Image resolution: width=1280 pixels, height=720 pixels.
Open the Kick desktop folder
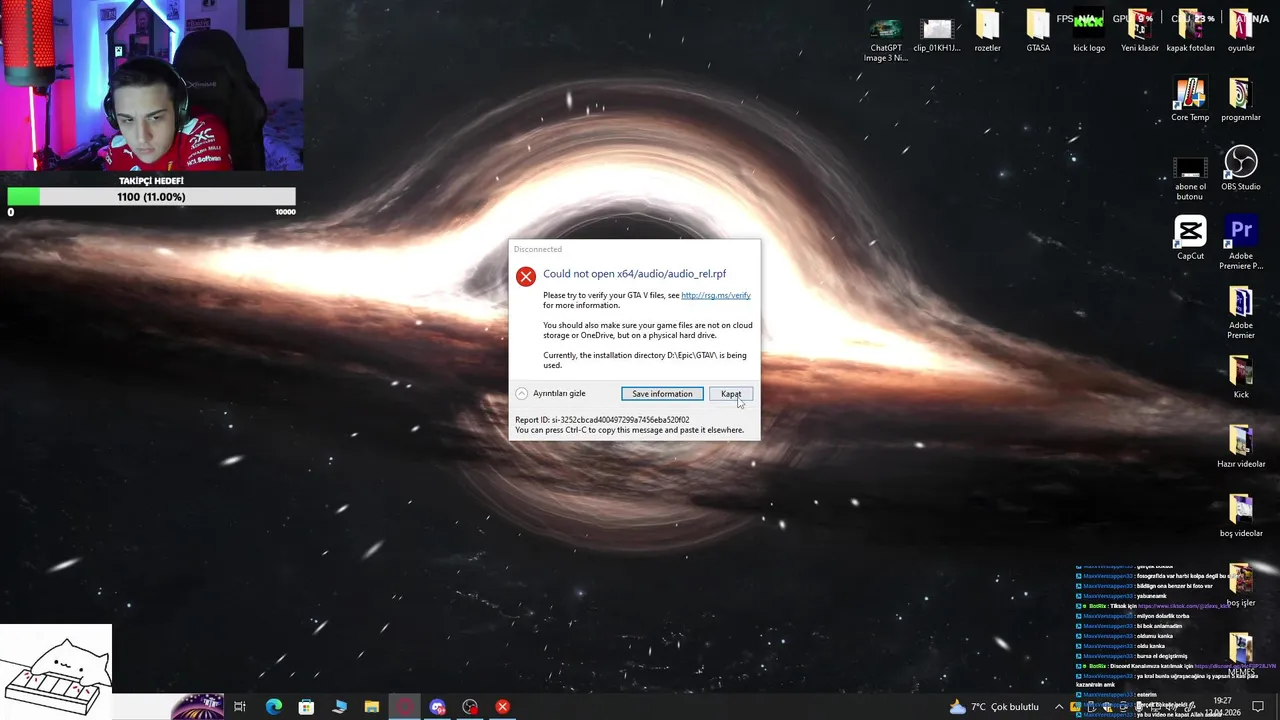pyautogui.click(x=1241, y=378)
